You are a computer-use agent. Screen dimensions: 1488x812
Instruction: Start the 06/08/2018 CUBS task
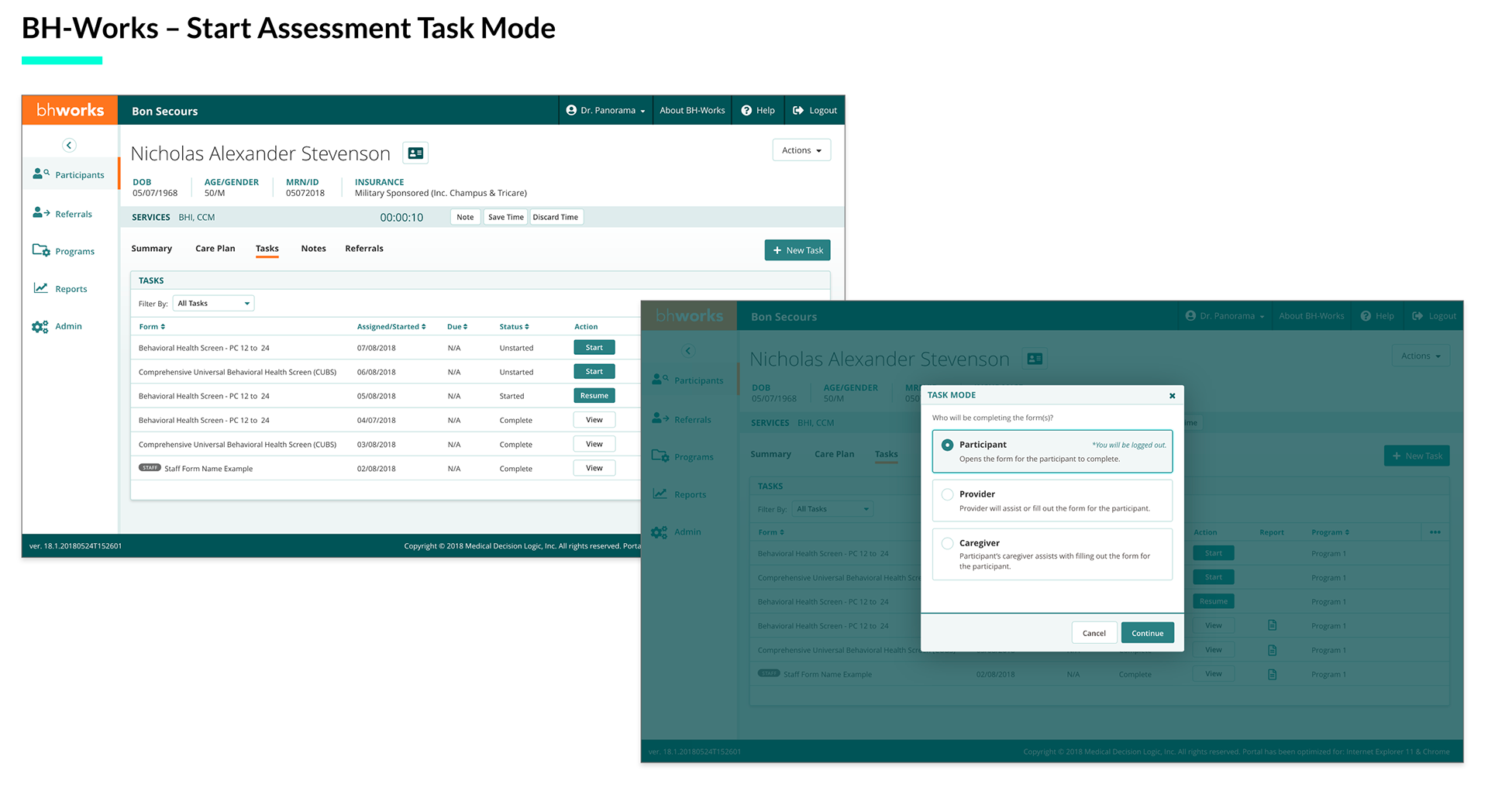pos(594,371)
